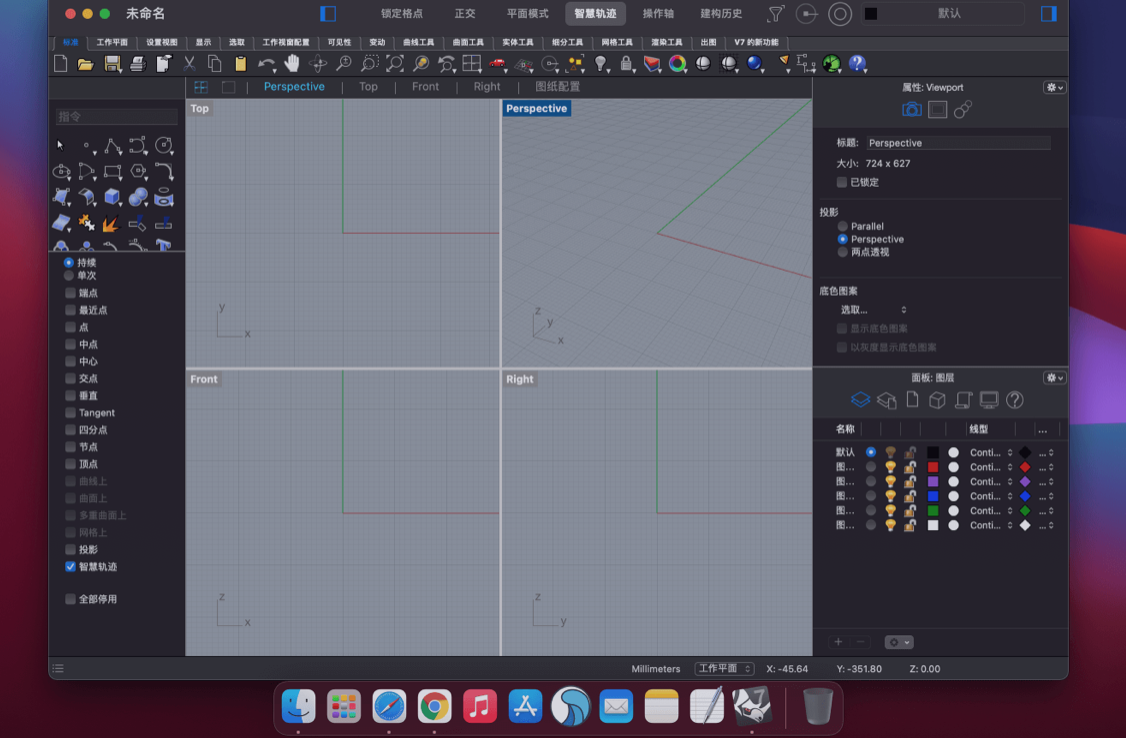Image resolution: width=1126 pixels, height=738 pixels.
Task: Enable the 端点 object snap checkbox
Action: 70,293
